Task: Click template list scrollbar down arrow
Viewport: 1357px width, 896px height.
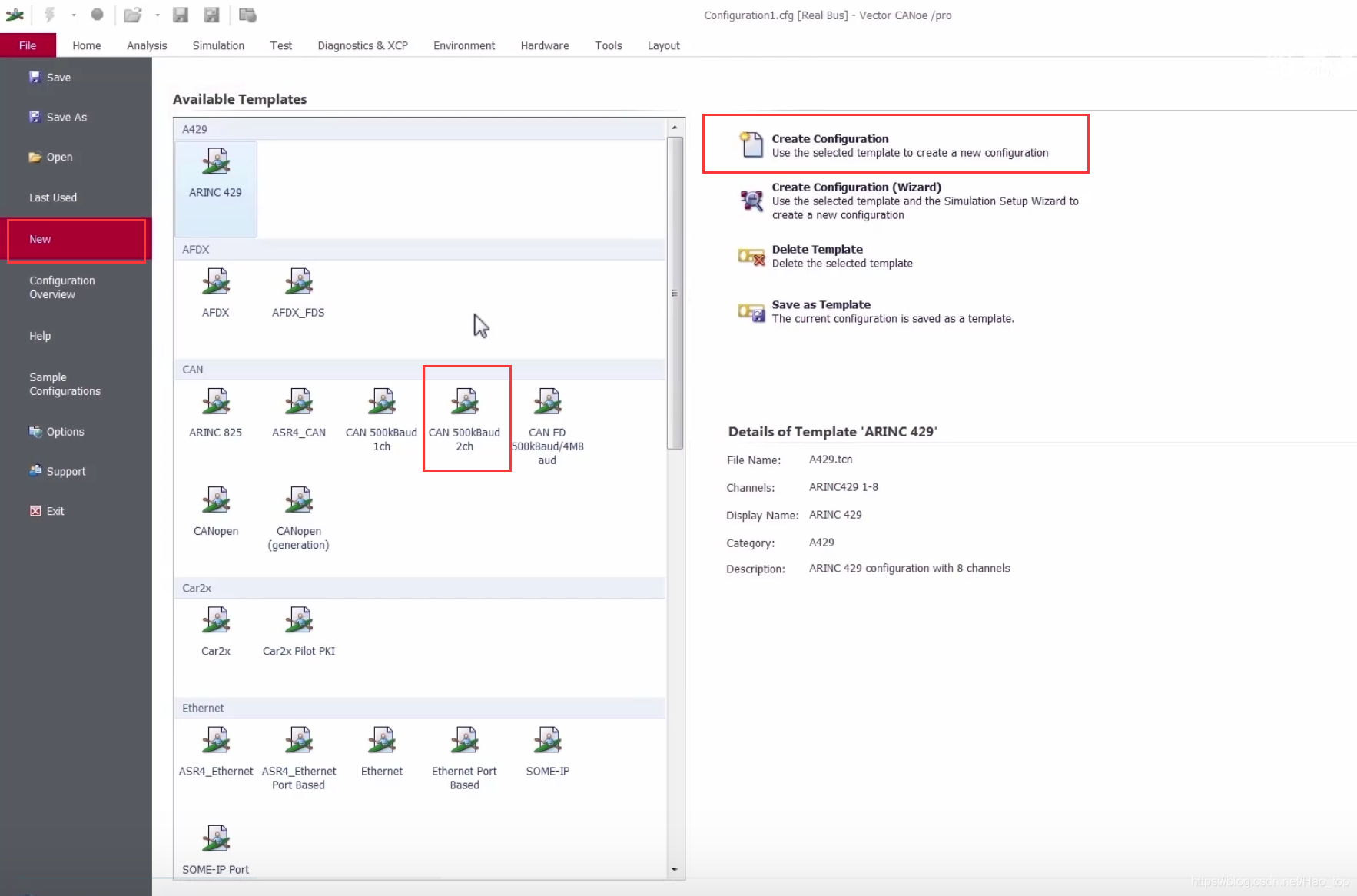Action: click(x=674, y=870)
